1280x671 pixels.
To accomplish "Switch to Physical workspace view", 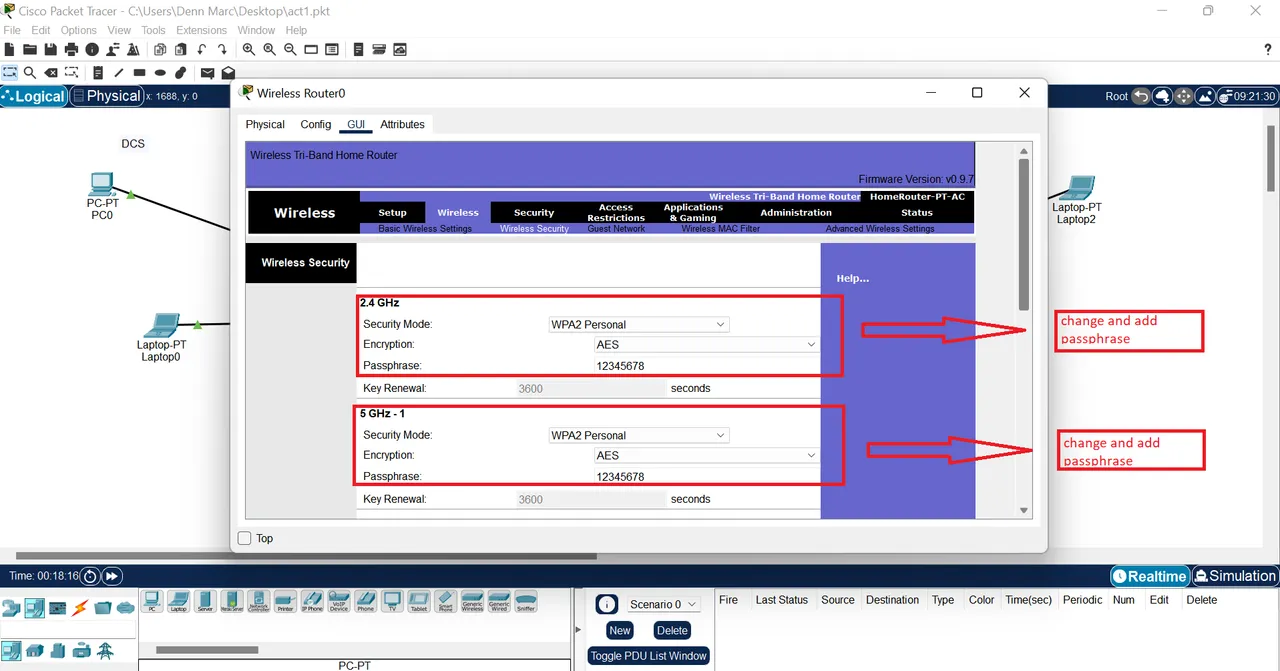I will [106, 96].
